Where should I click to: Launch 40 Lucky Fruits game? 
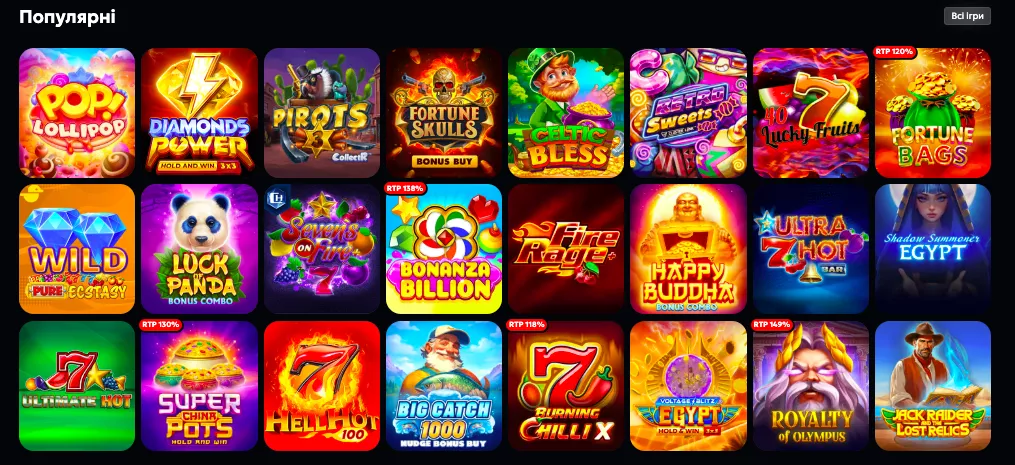[x=811, y=113]
